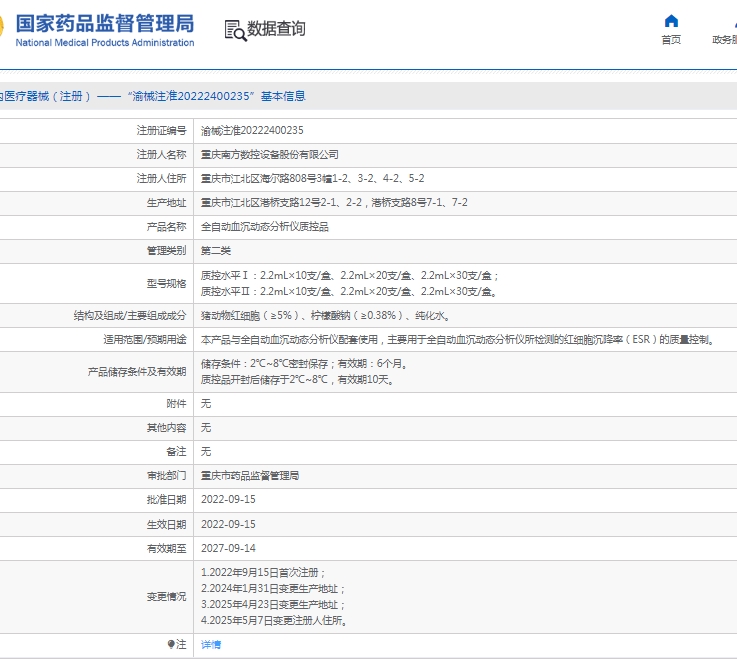Click the production address with 港桥支路12号

click(x=334, y=203)
